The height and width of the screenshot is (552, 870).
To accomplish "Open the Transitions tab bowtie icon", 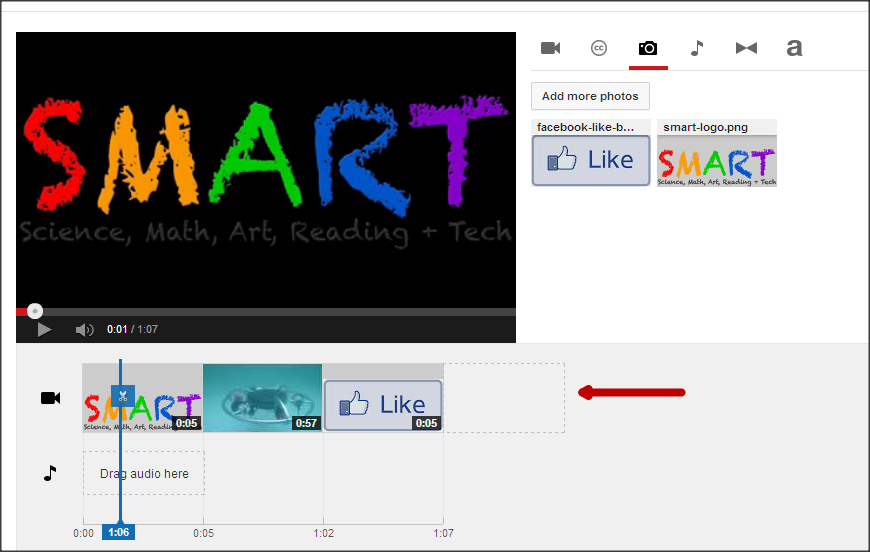I will (x=746, y=48).
